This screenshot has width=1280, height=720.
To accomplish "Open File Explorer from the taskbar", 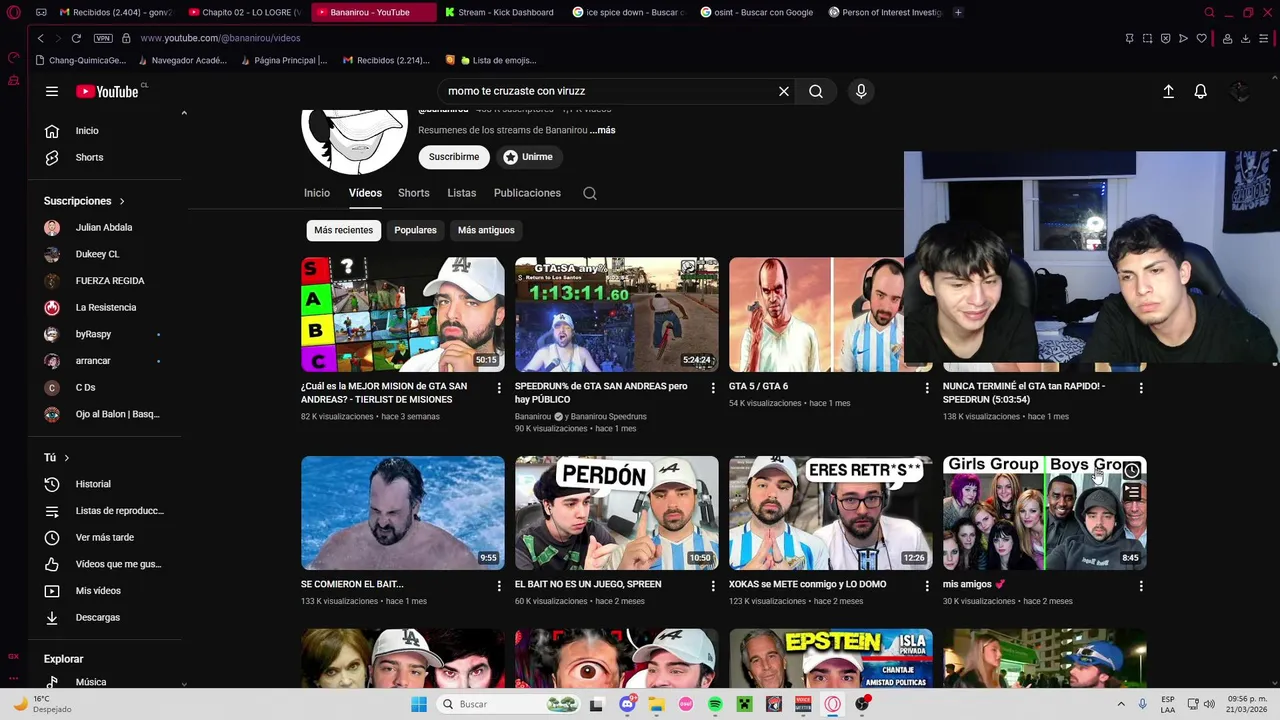I will (x=656, y=704).
